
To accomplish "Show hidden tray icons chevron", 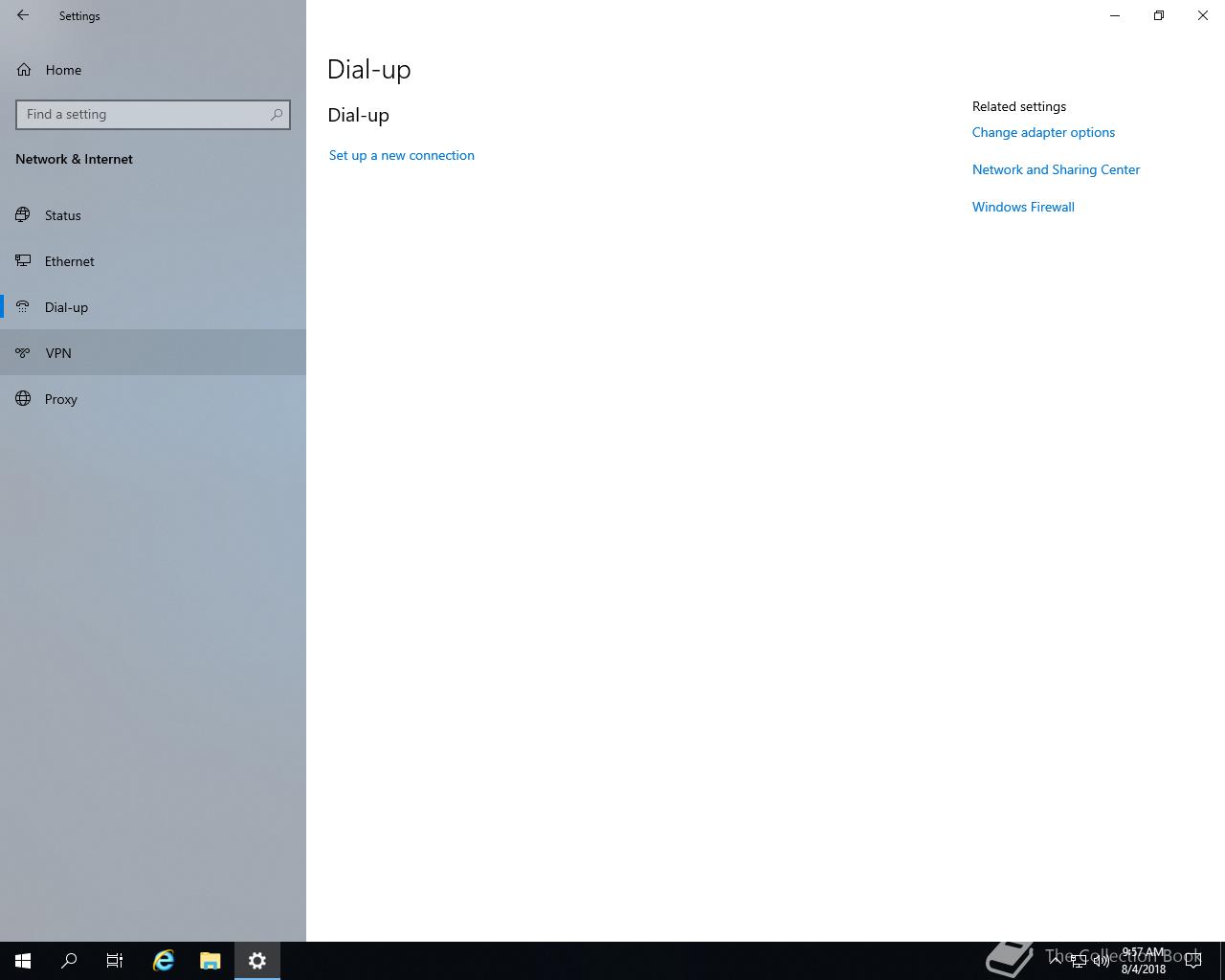I will 1056,960.
